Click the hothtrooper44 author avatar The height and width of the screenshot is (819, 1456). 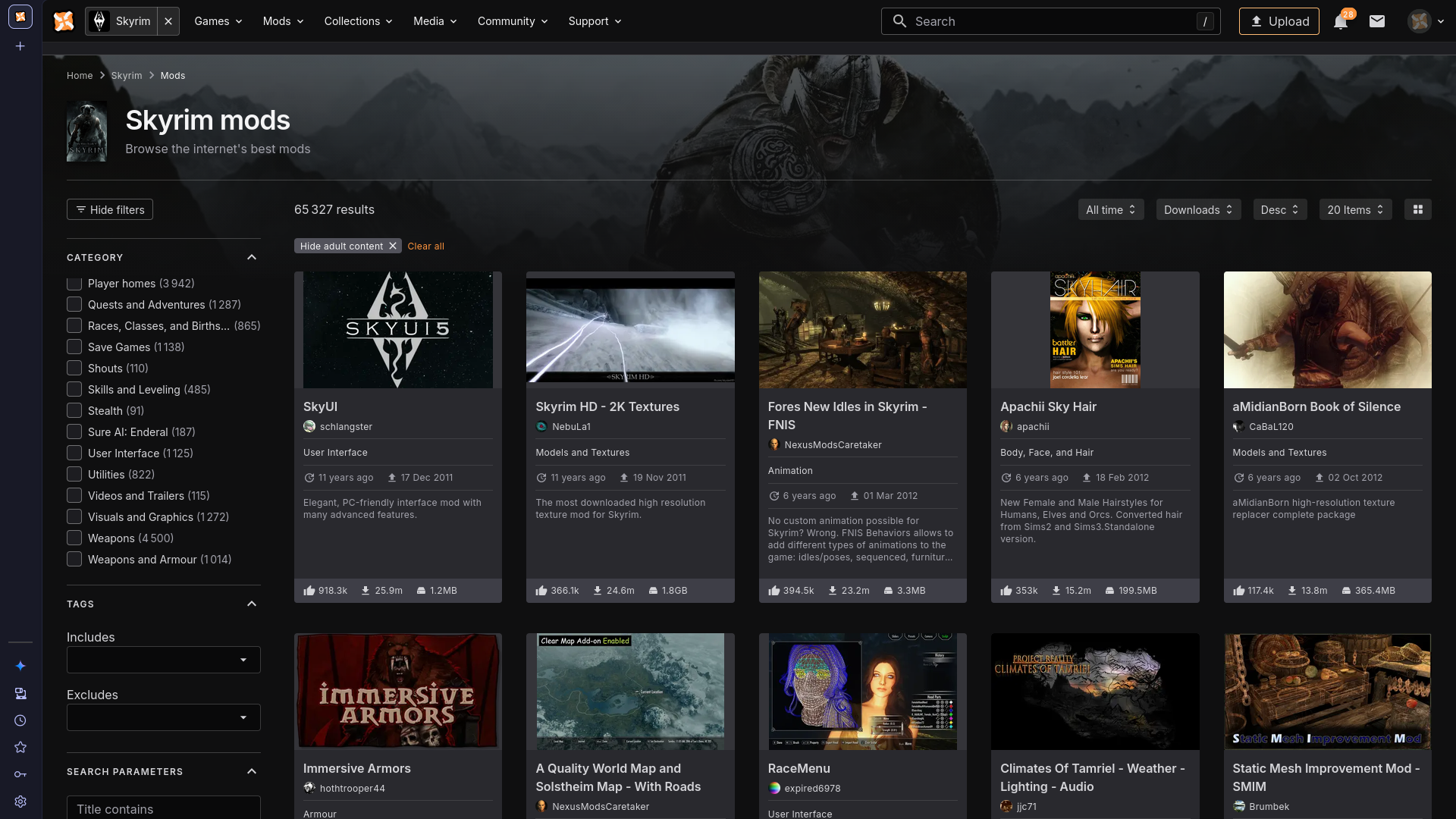click(309, 789)
